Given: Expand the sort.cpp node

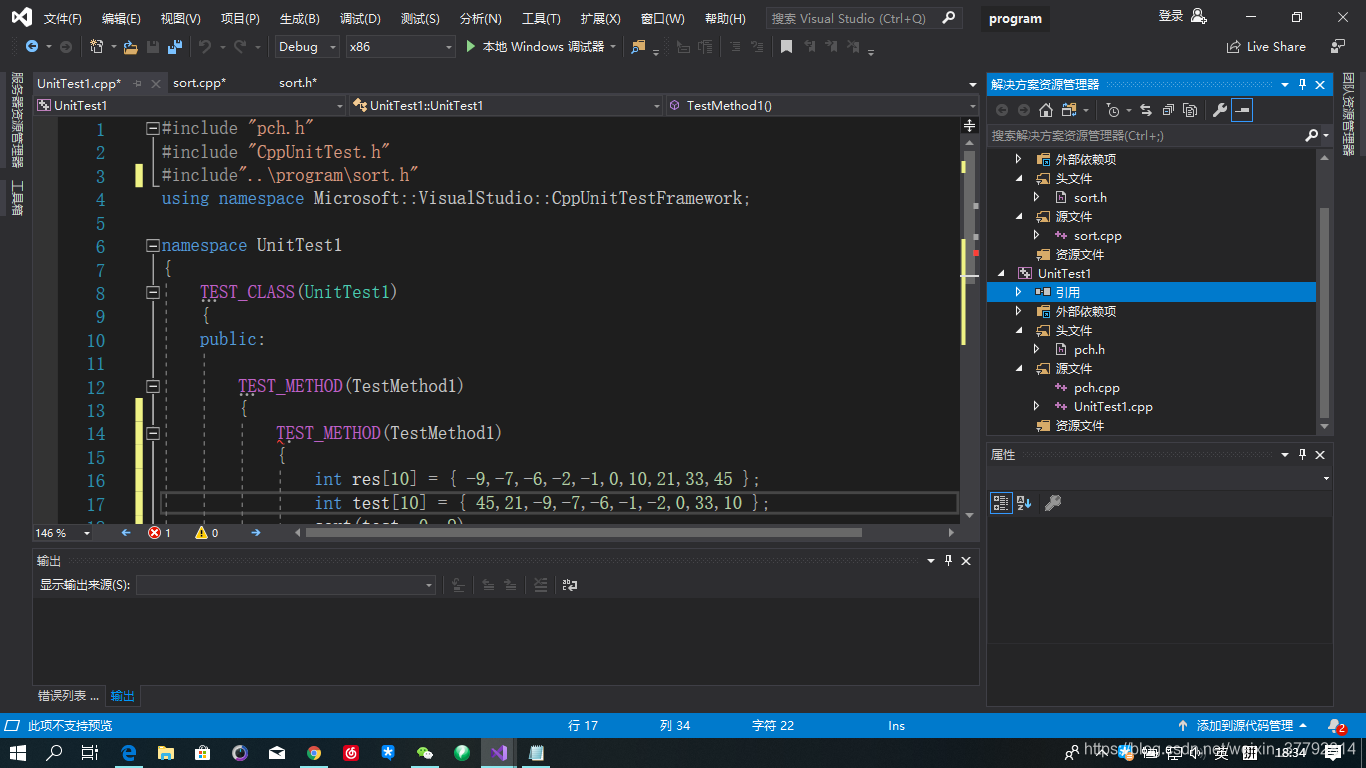Looking at the screenshot, I should (x=1037, y=236).
